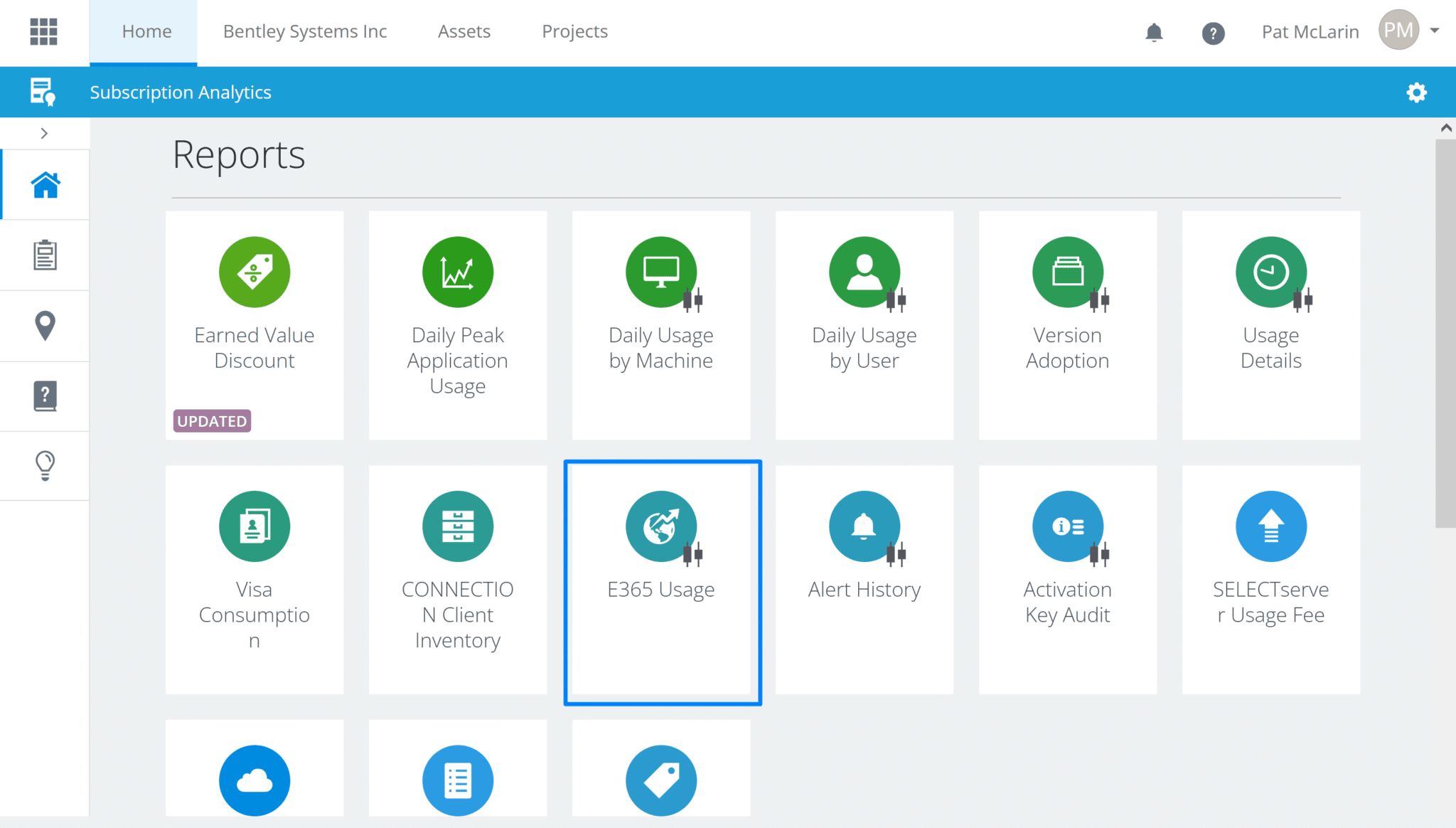Click the Daily Usage by User label
The height and width of the screenshot is (828, 1456).
(864, 348)
